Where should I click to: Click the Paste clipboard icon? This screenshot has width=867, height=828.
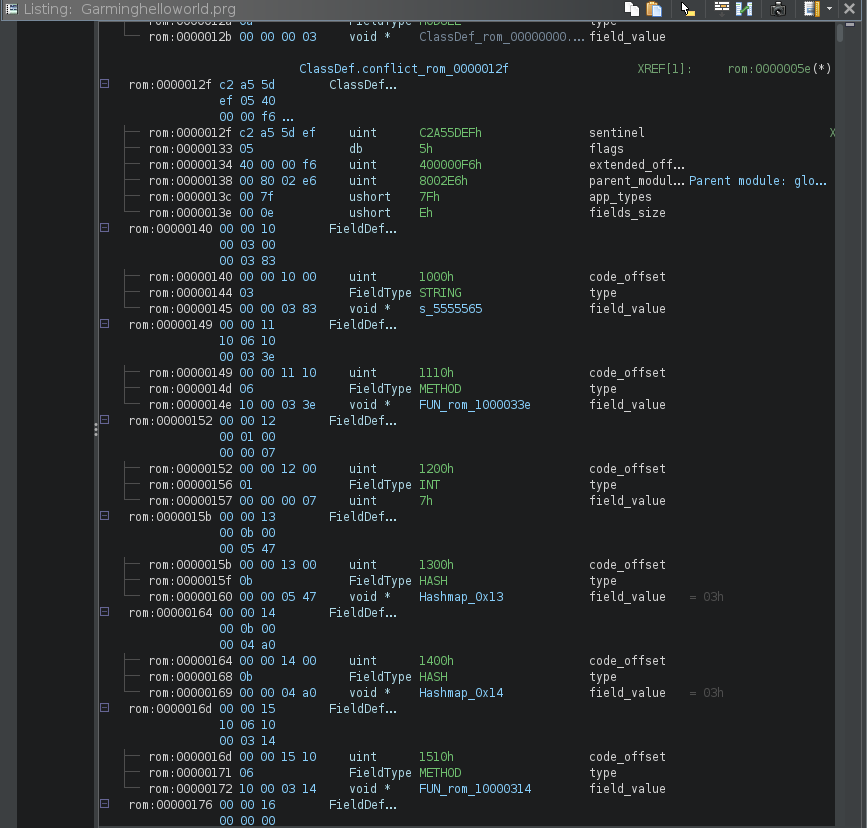click(654, 9)
